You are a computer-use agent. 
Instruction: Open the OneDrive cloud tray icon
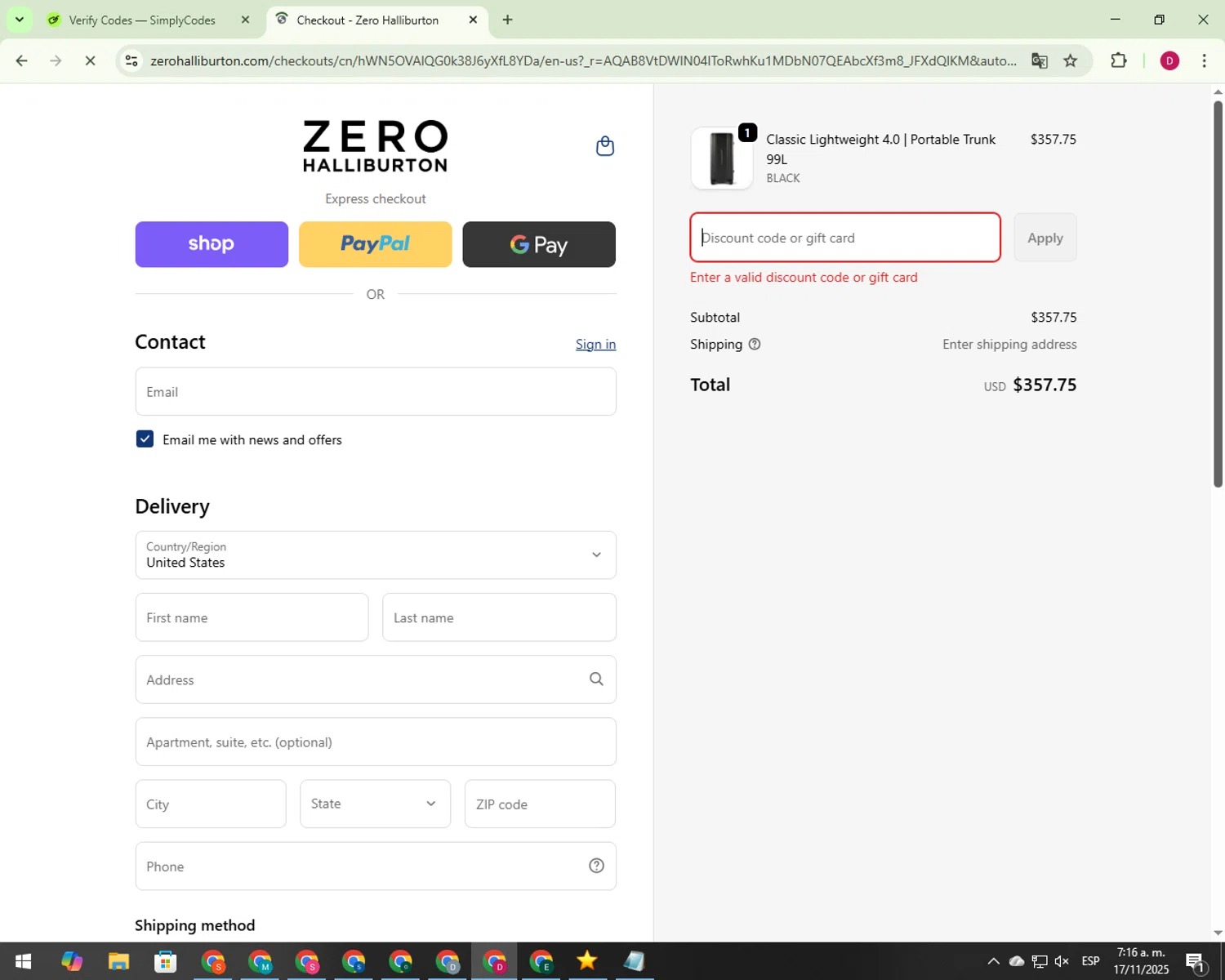[x=1017, y=961]
